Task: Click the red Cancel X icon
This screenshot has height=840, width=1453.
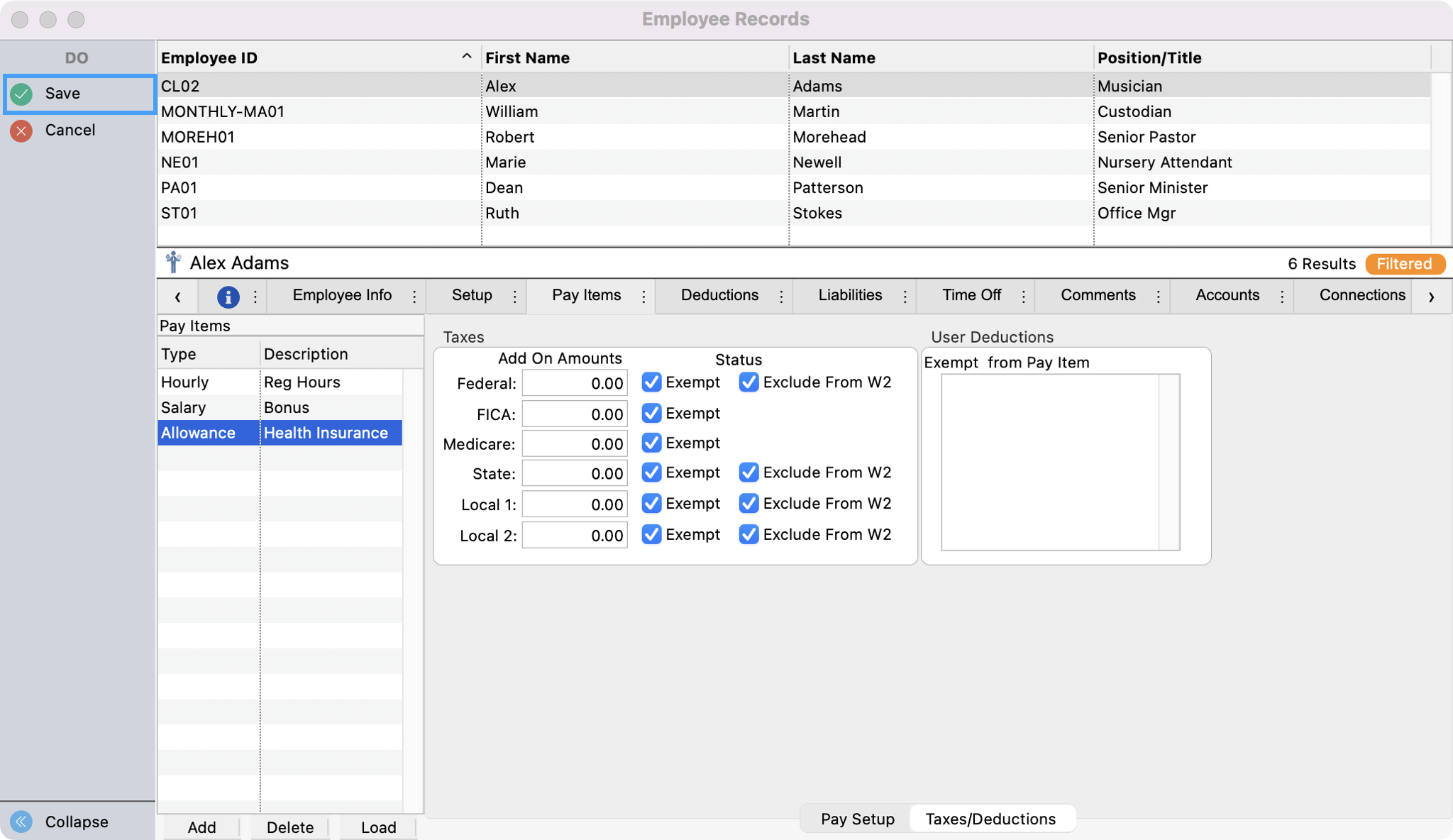Action: 22,131
